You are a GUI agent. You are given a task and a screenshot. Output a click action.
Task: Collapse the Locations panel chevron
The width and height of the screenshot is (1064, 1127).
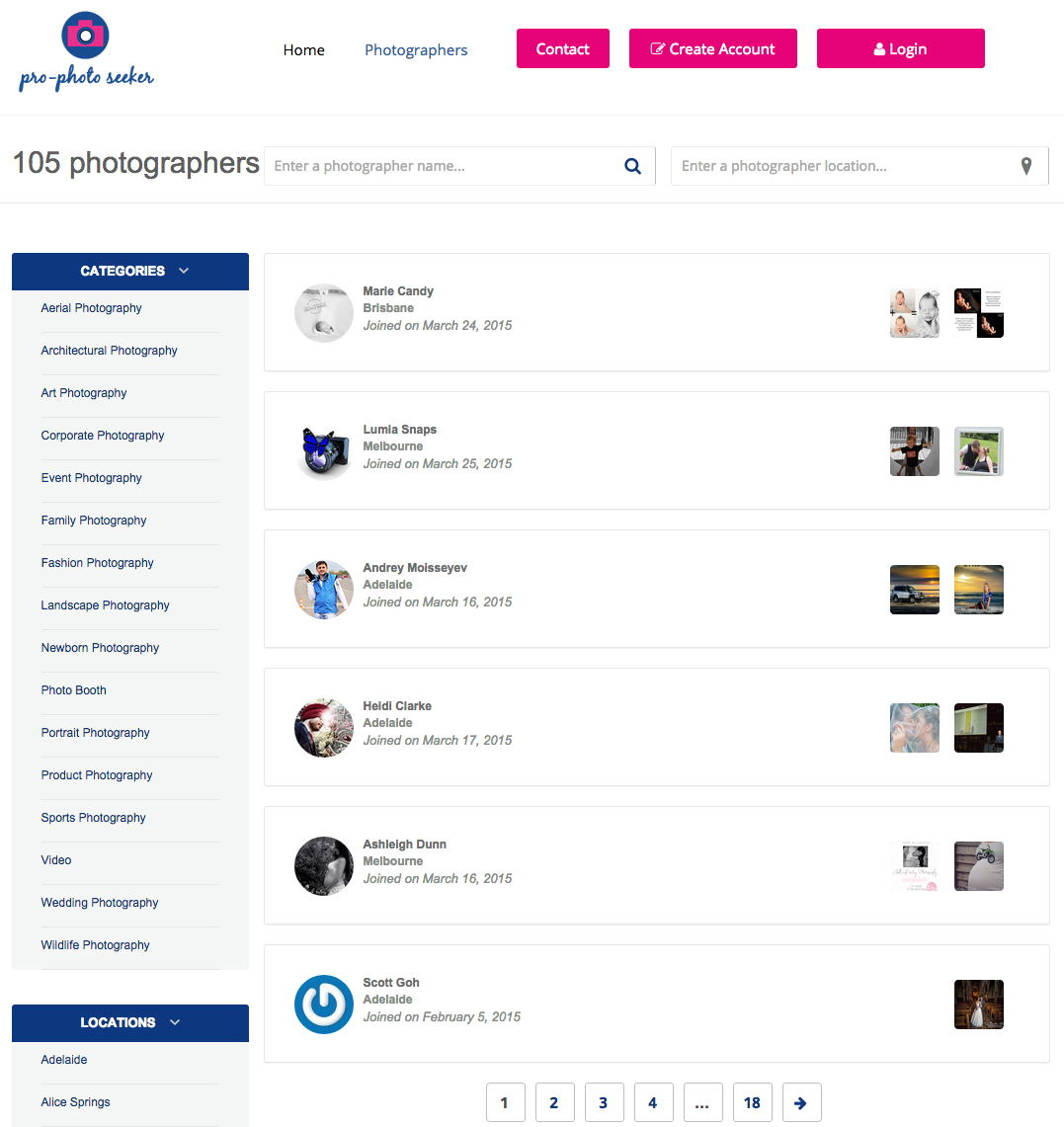coord(175,1022)
